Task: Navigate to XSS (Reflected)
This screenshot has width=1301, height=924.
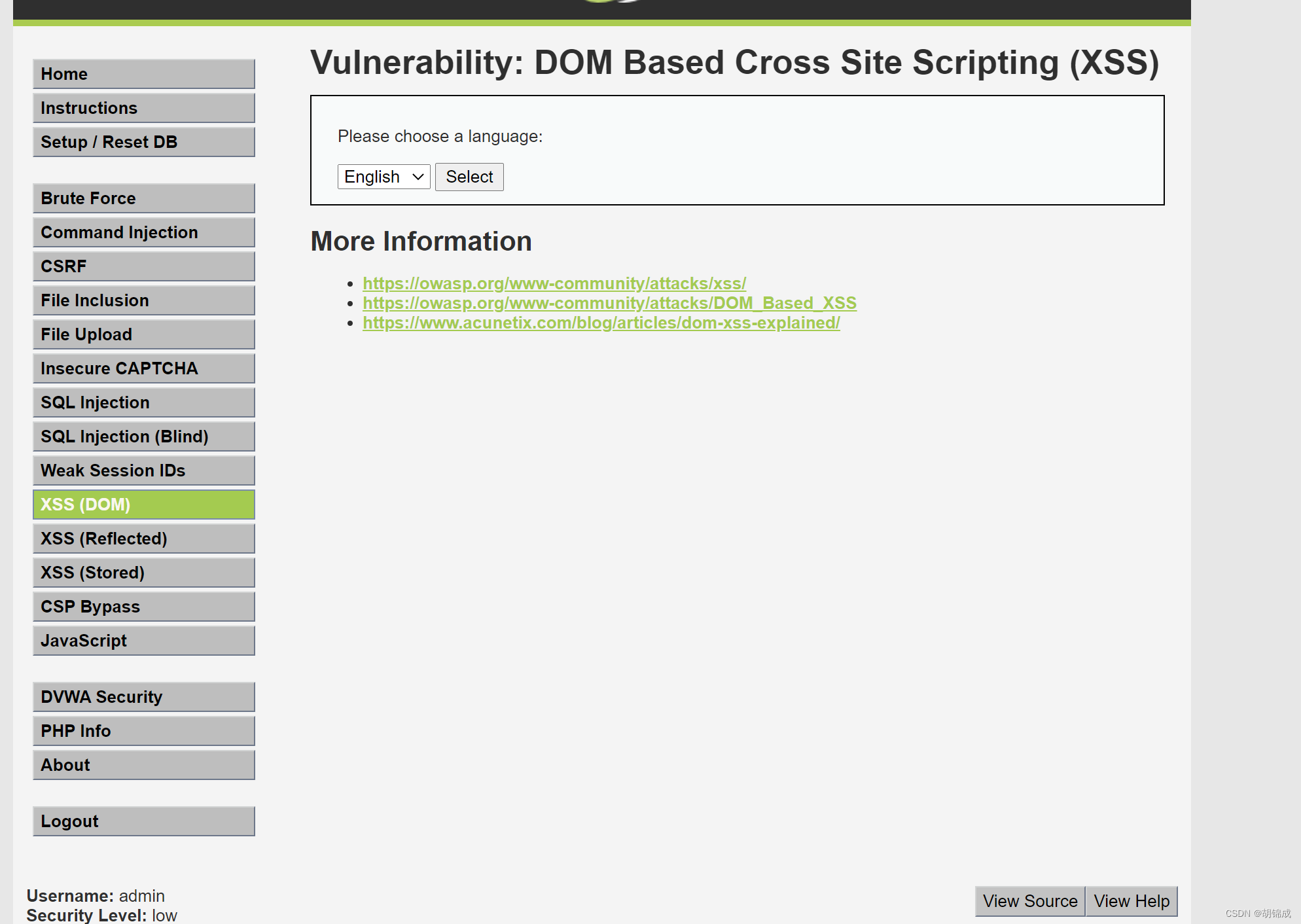Action: [144, 539]
